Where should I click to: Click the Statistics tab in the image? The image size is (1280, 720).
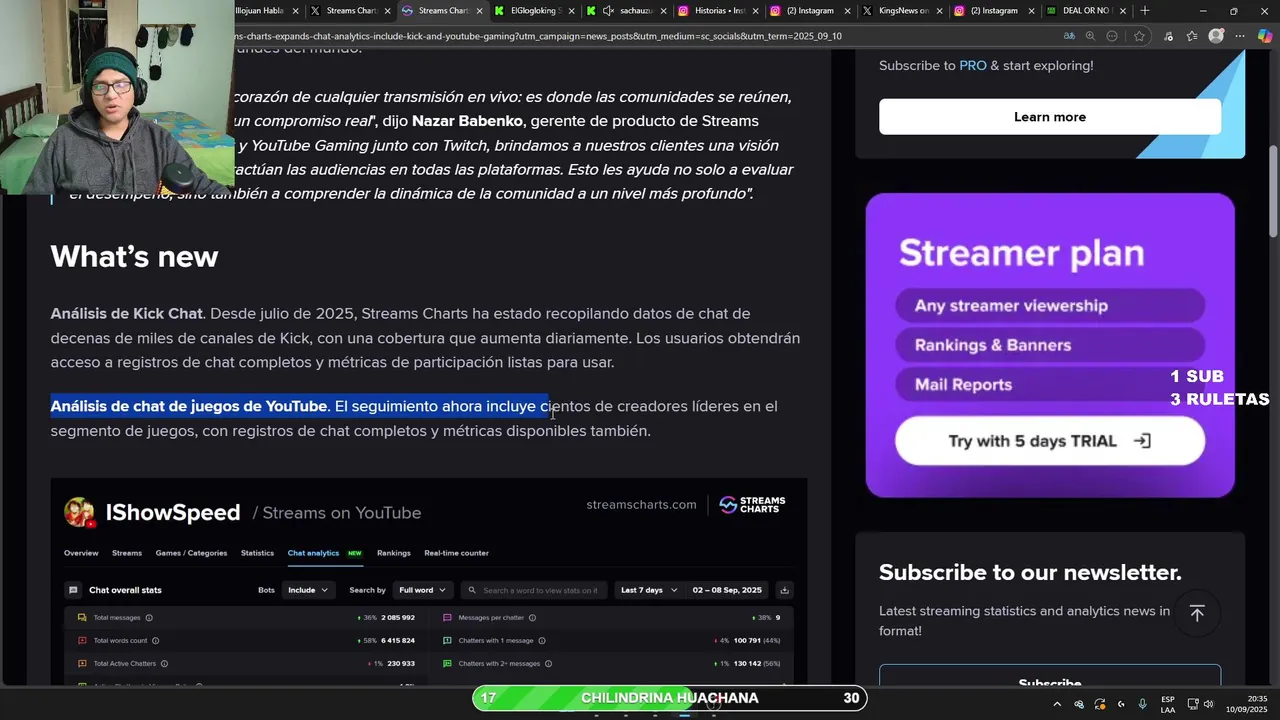(x=257, y=553)
